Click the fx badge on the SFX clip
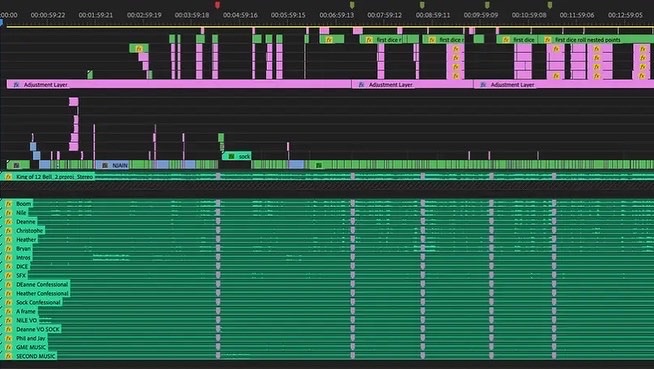The height and width of the screenshot is (369, 654). coord(9,276)
